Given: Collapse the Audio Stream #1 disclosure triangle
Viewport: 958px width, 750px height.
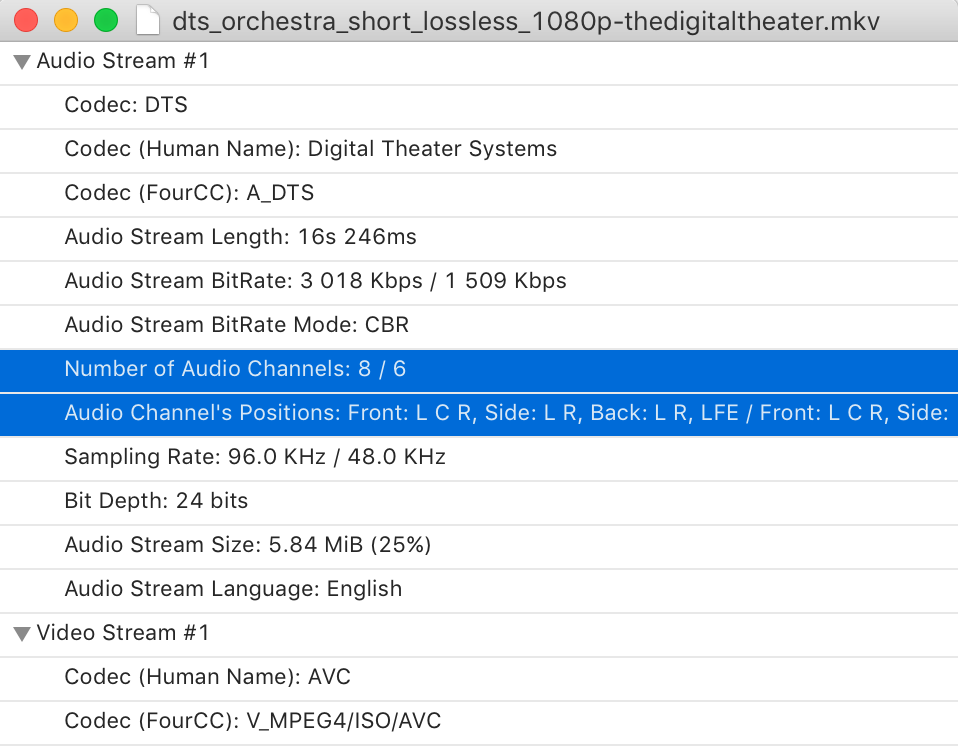Looking at the screenshot, I should 22,62.
